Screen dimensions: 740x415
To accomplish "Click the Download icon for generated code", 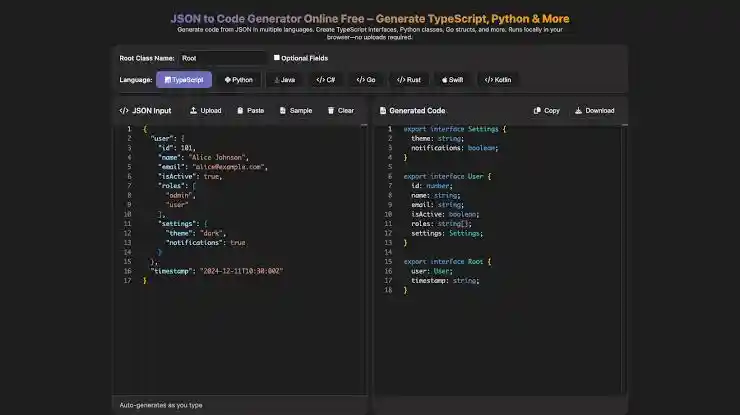I will pos(578,110).
